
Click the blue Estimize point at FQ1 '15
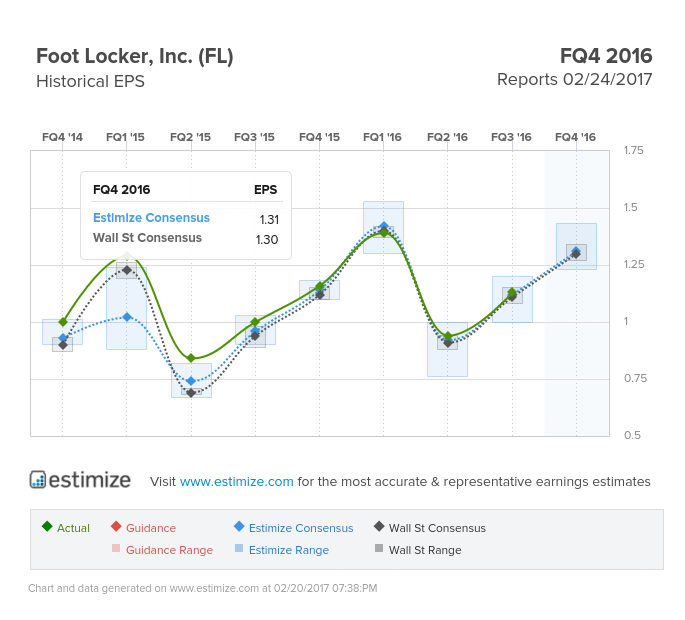click(127, 317)
